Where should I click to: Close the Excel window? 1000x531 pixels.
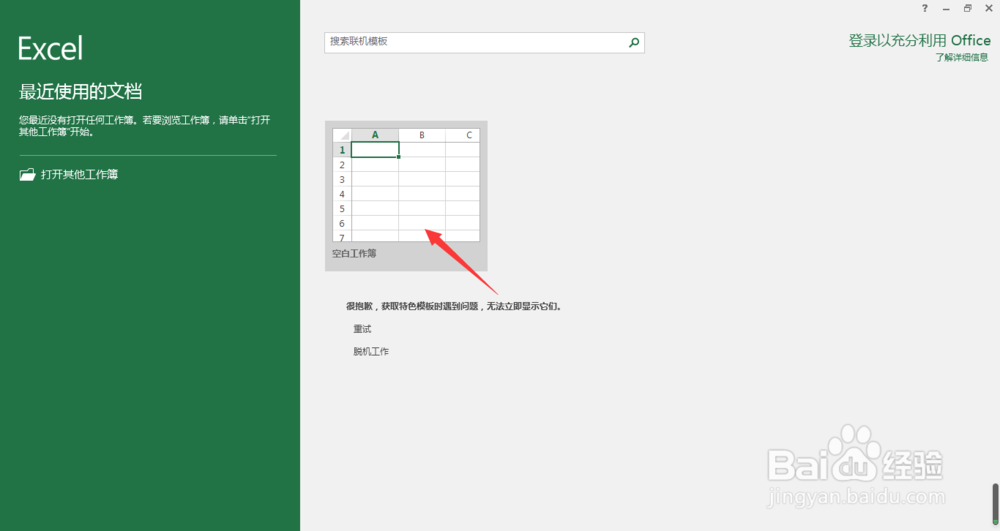pyautogui.click(x=989, y=8)
